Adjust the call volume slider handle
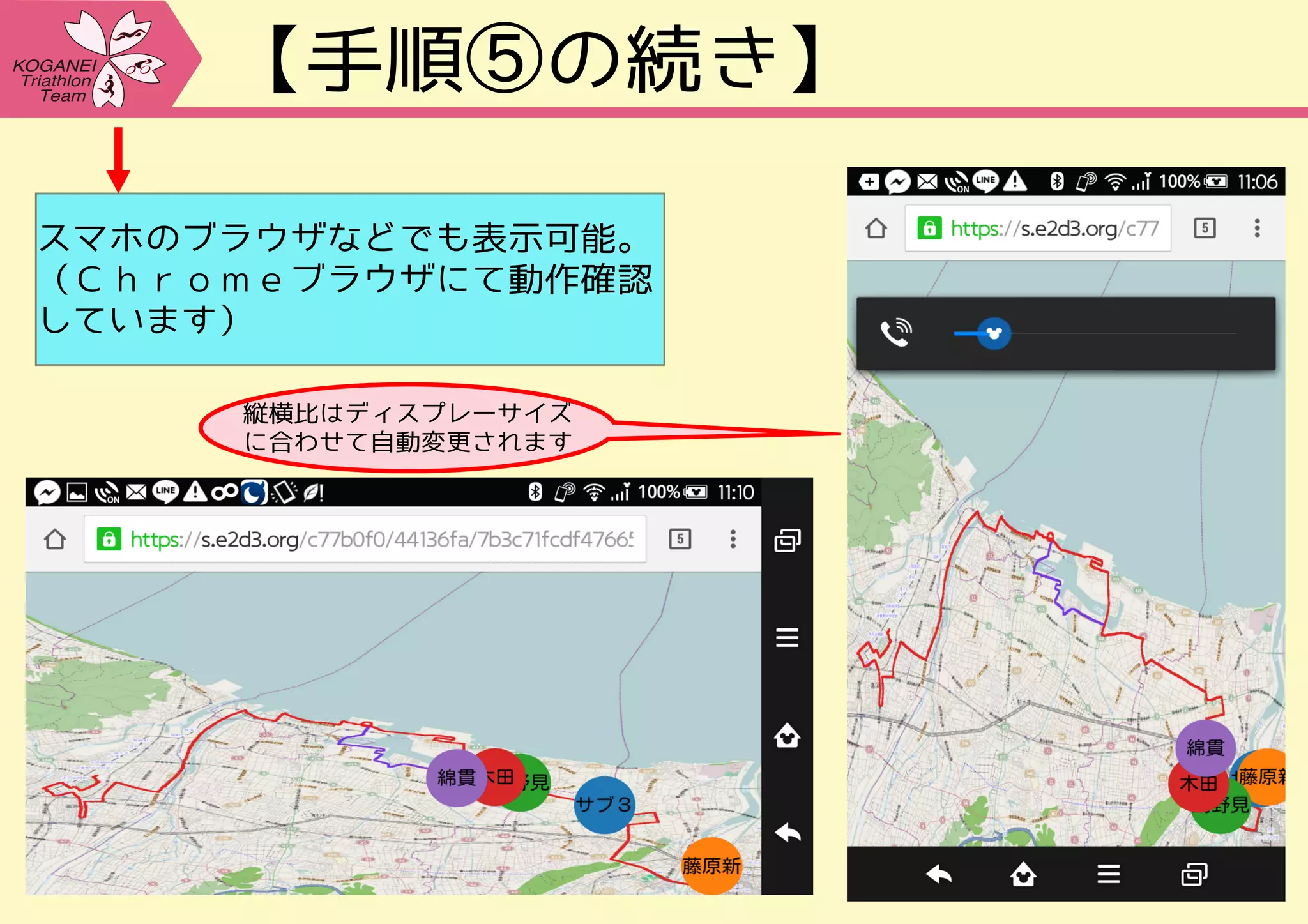Viewport: 1308px width, 924px height. coord(994,333)
